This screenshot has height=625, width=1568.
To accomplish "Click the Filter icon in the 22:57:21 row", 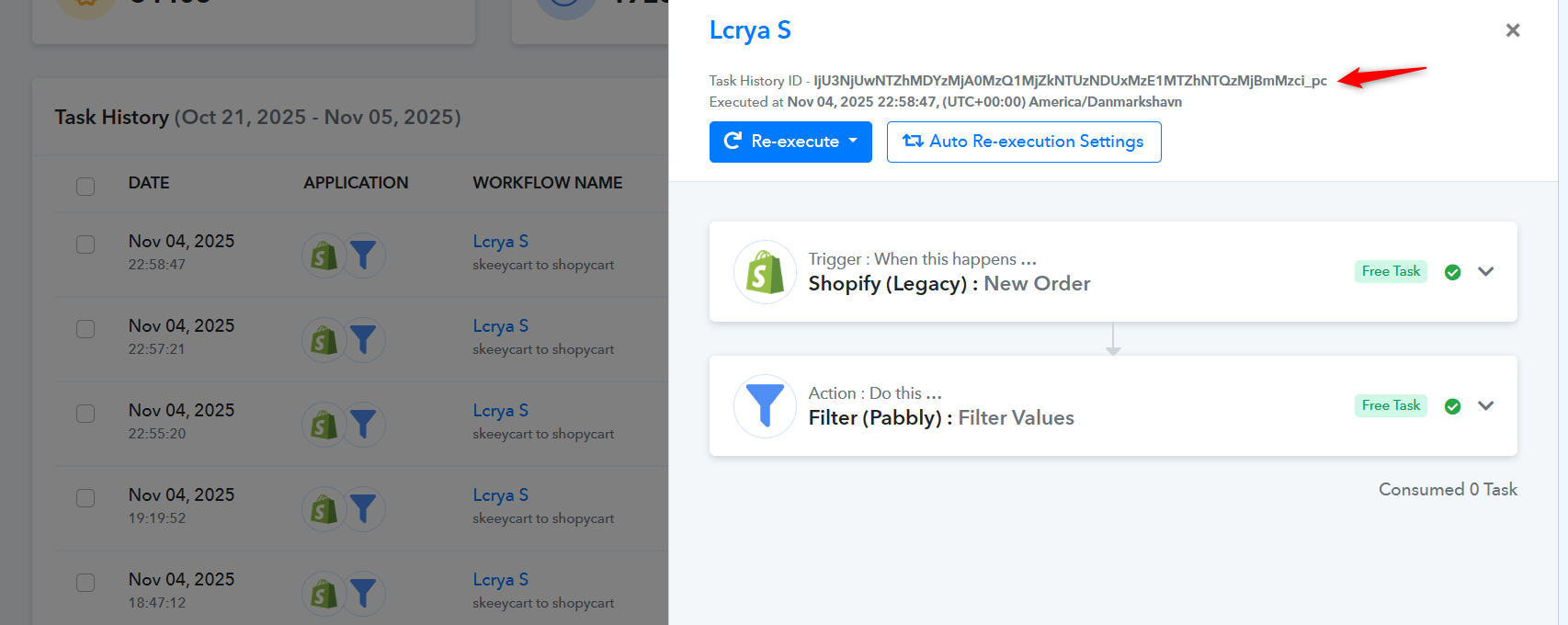I will pos(364,340).
